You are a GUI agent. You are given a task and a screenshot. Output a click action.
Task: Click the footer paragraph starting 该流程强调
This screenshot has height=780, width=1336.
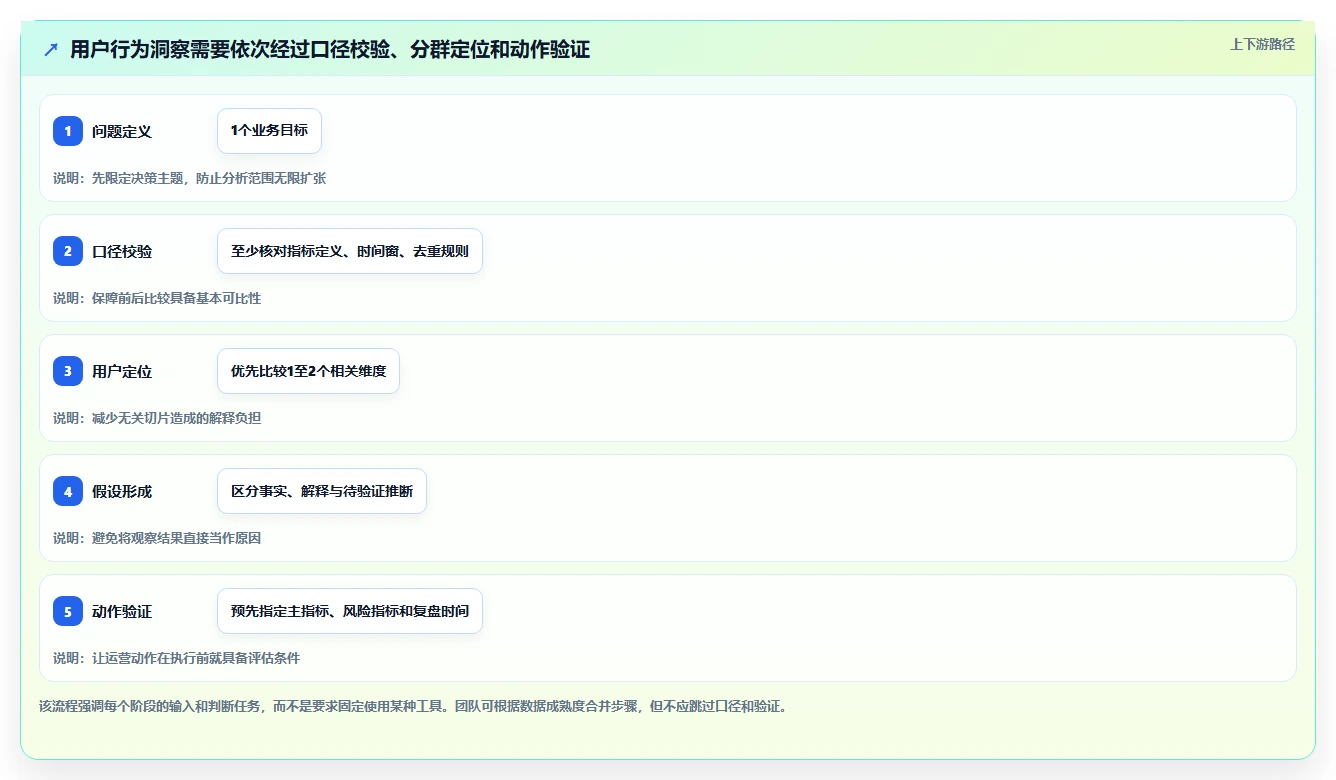[413, 706]
